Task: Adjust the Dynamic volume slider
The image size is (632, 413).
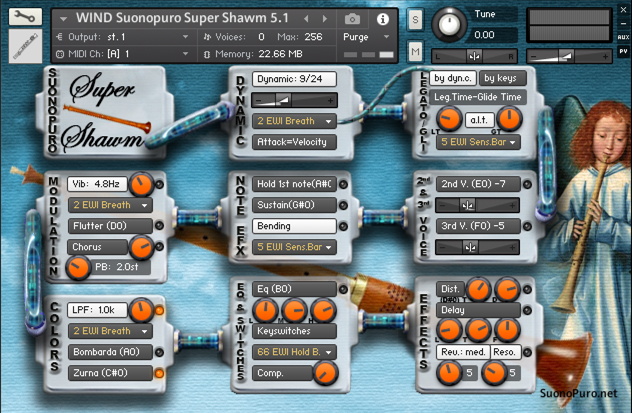Action: pyautogui.click(x=294, y=100)
